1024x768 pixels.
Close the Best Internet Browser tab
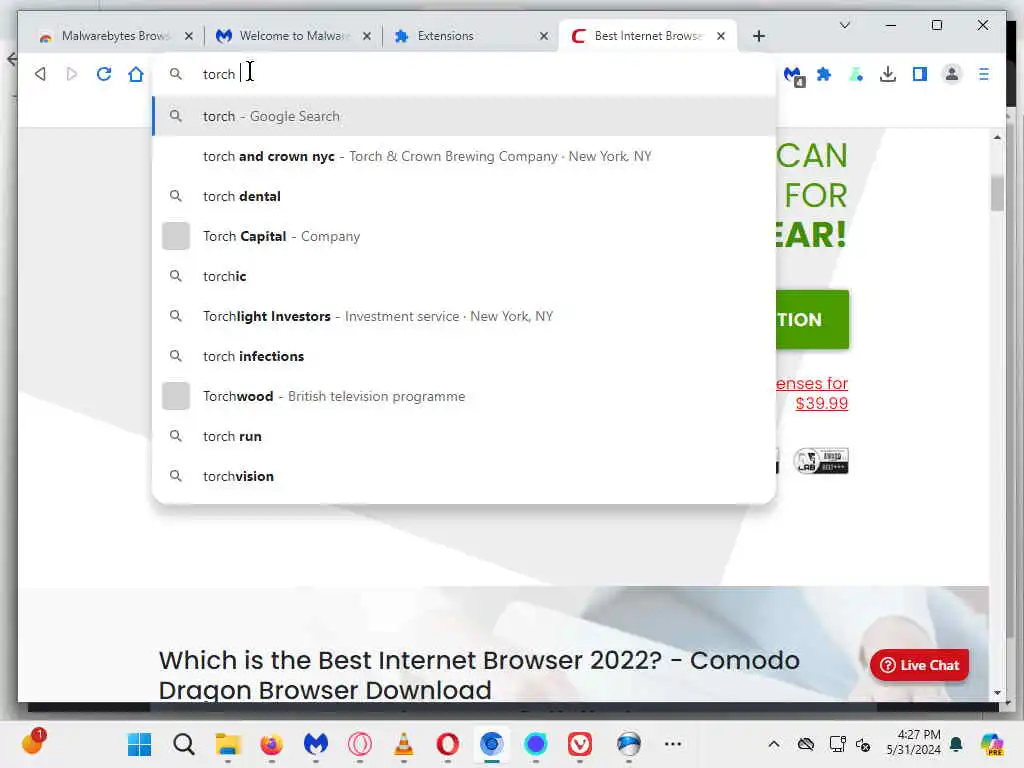(x=721, y=36)
